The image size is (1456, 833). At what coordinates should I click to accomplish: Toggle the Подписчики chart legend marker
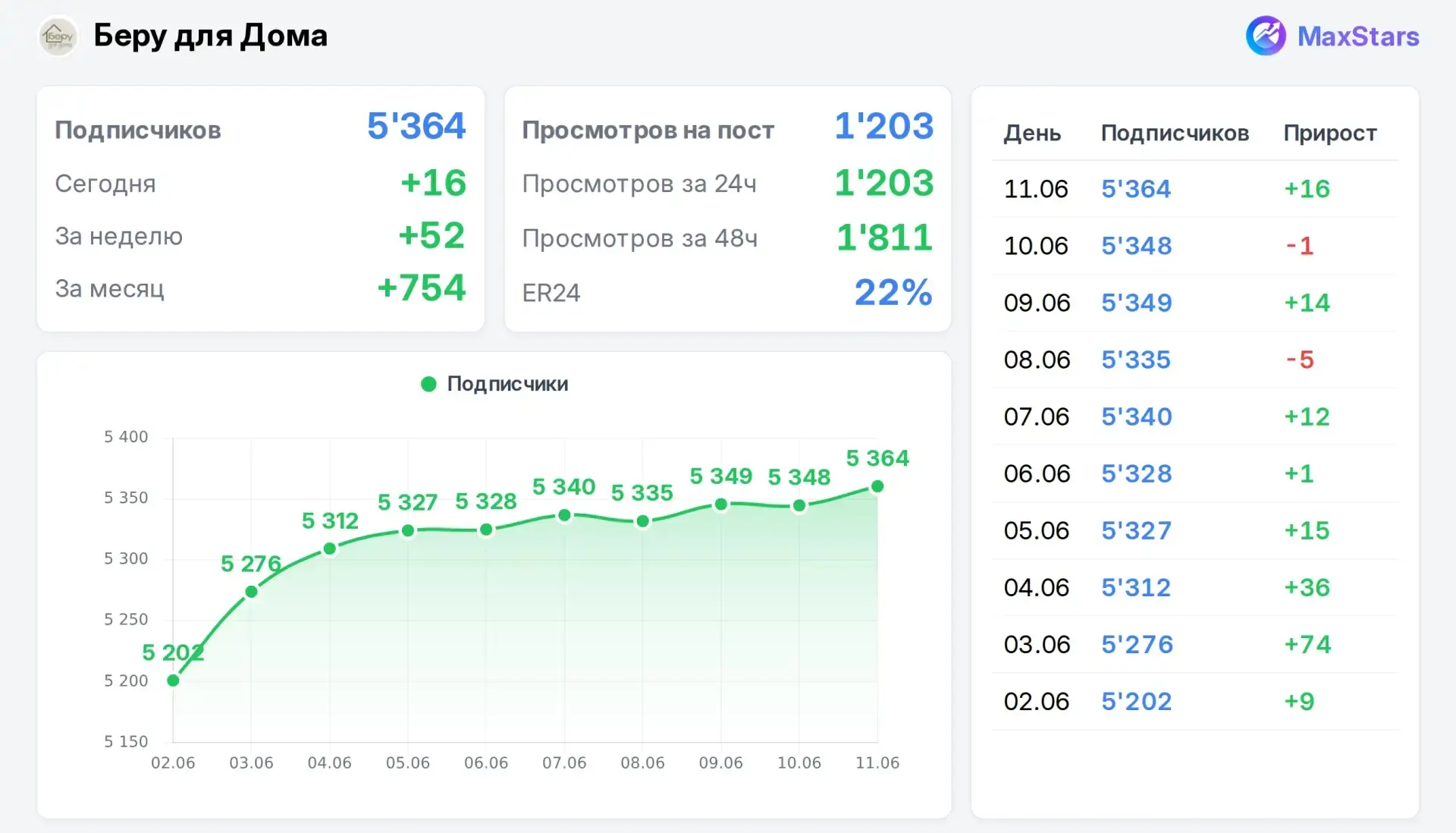[x=428, y=384]
